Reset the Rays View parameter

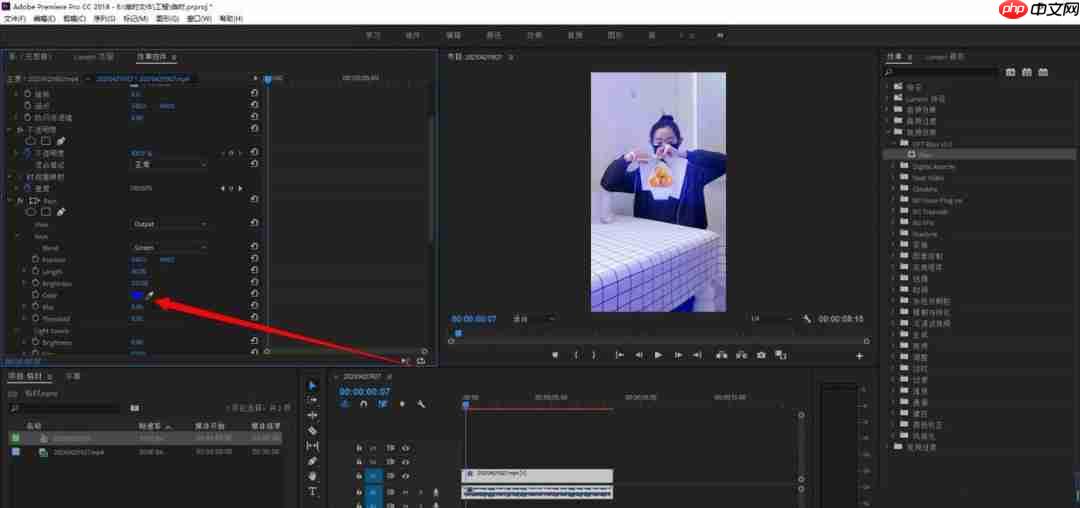click(x=254, y=224)
